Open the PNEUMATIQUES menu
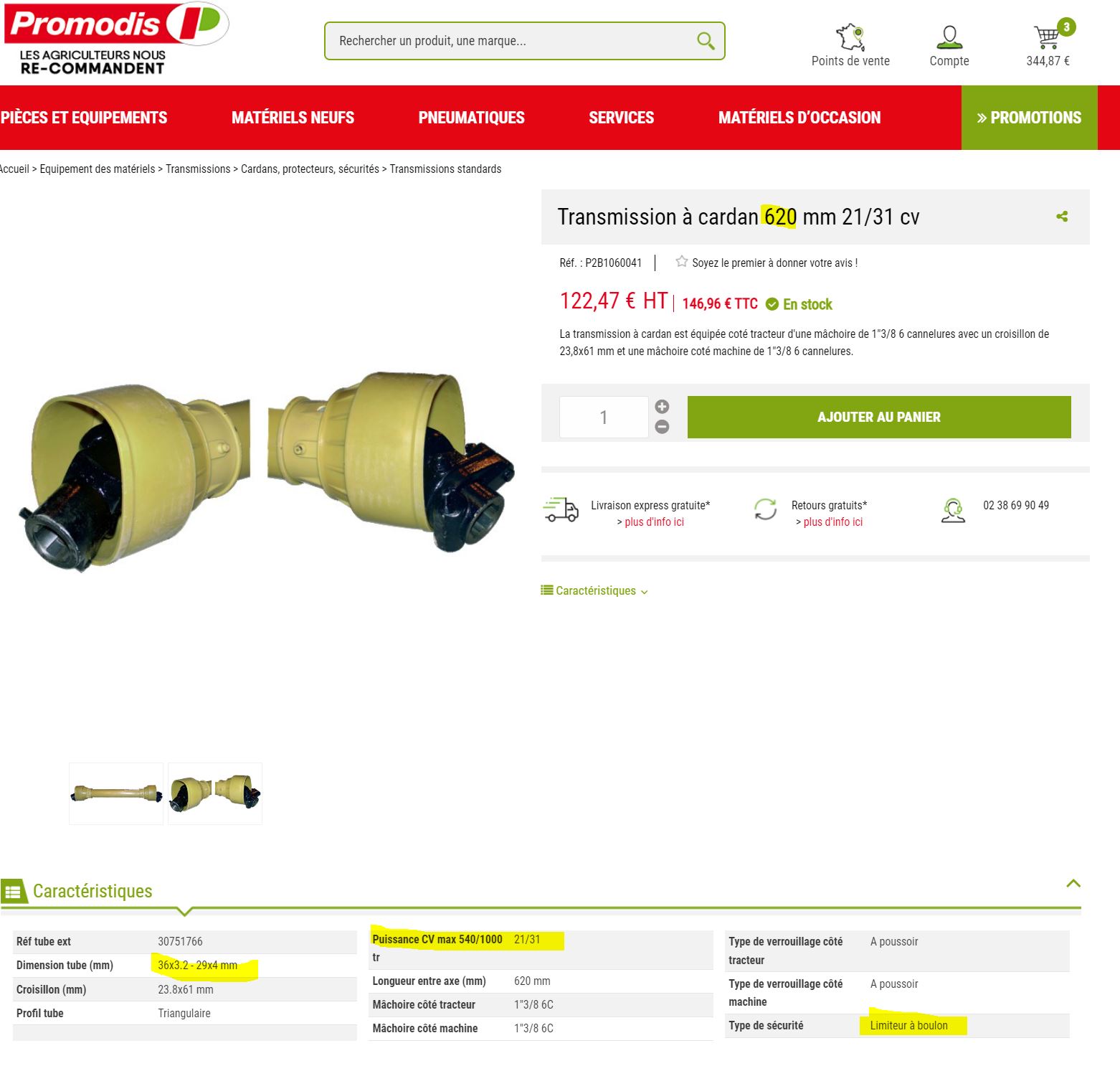The image size is (1120, 1066). tap(471, 118)
